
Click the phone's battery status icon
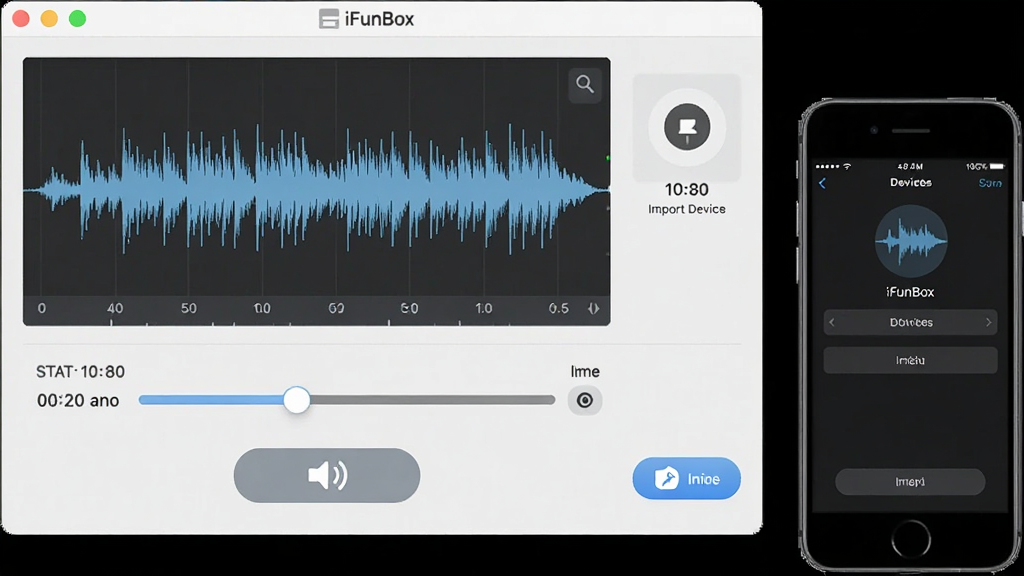pyautogui.click(x=997, y=167)
